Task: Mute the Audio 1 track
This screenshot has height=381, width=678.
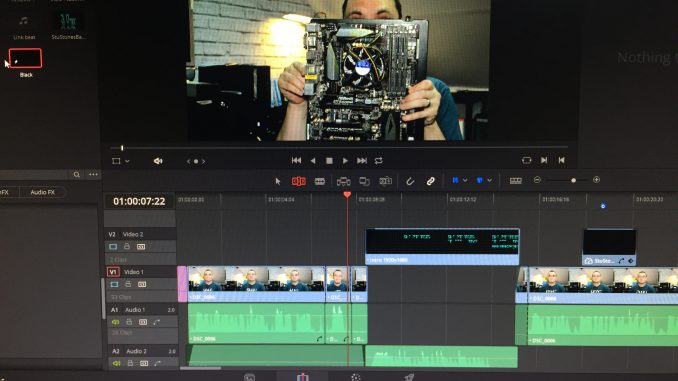Action: [115, 322]
